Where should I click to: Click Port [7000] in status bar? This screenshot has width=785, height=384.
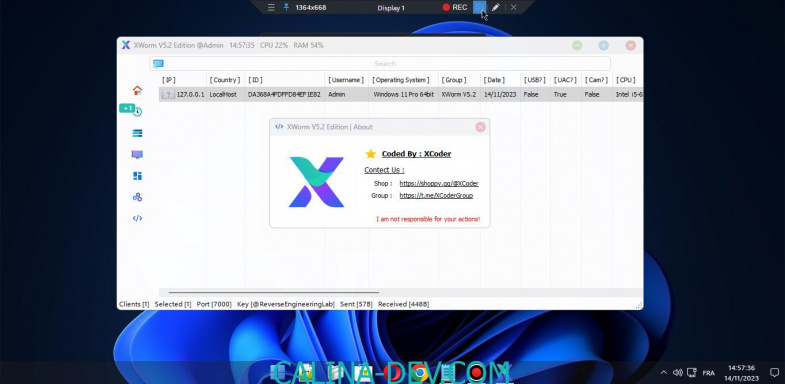[214, 304]
